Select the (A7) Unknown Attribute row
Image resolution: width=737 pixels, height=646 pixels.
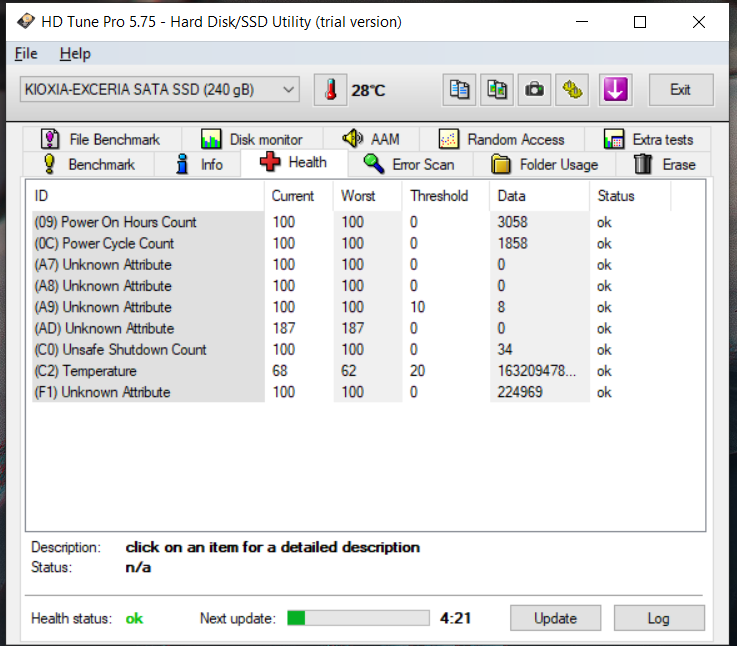coord(351,264)
